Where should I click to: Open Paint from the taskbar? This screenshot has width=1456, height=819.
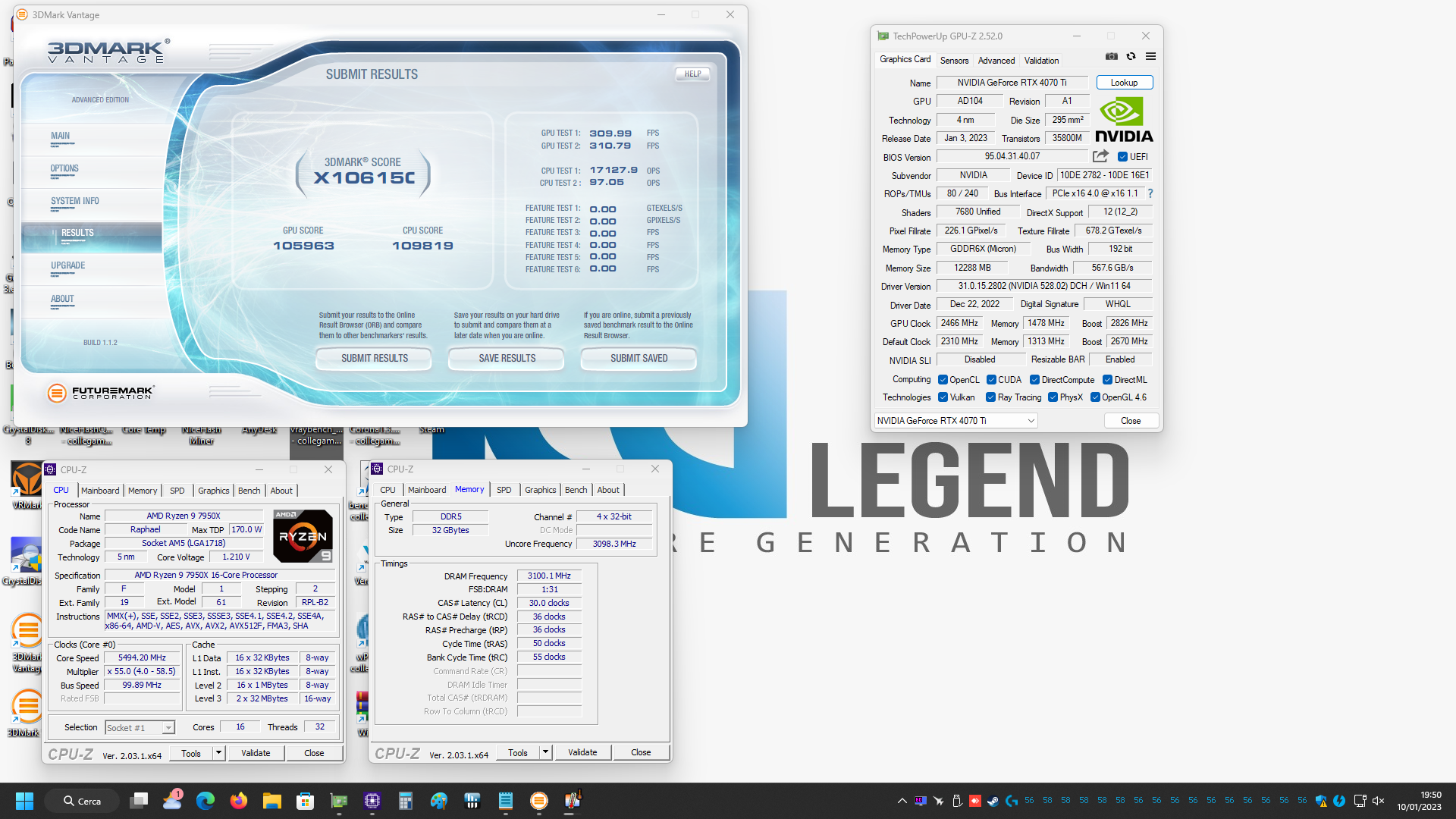click(438, 801)
